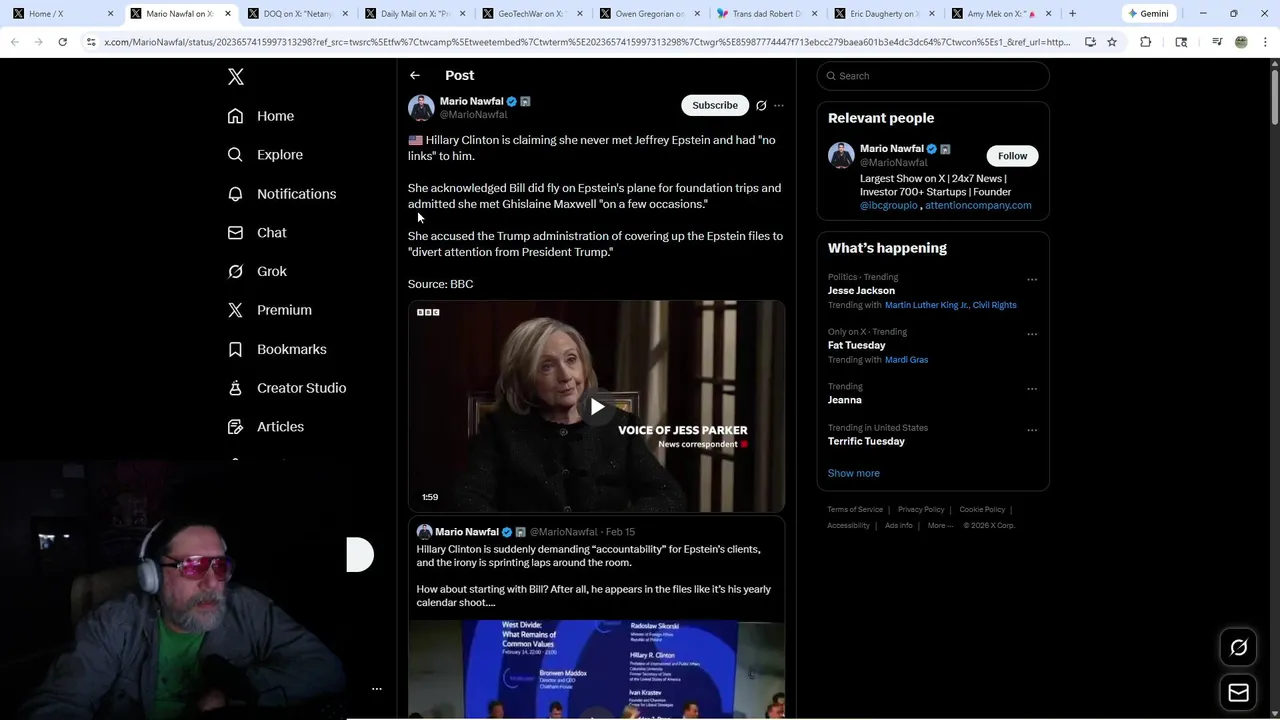Click the Civil Rights trending link

point(994,305)
